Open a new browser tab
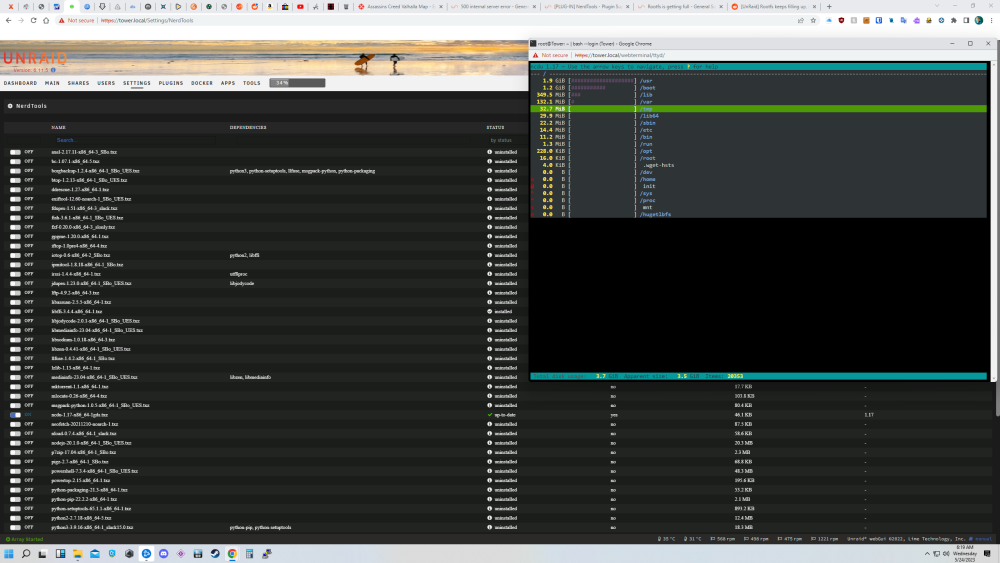Viewport: 1000px width, 563px height. click(x=829, y=6)
